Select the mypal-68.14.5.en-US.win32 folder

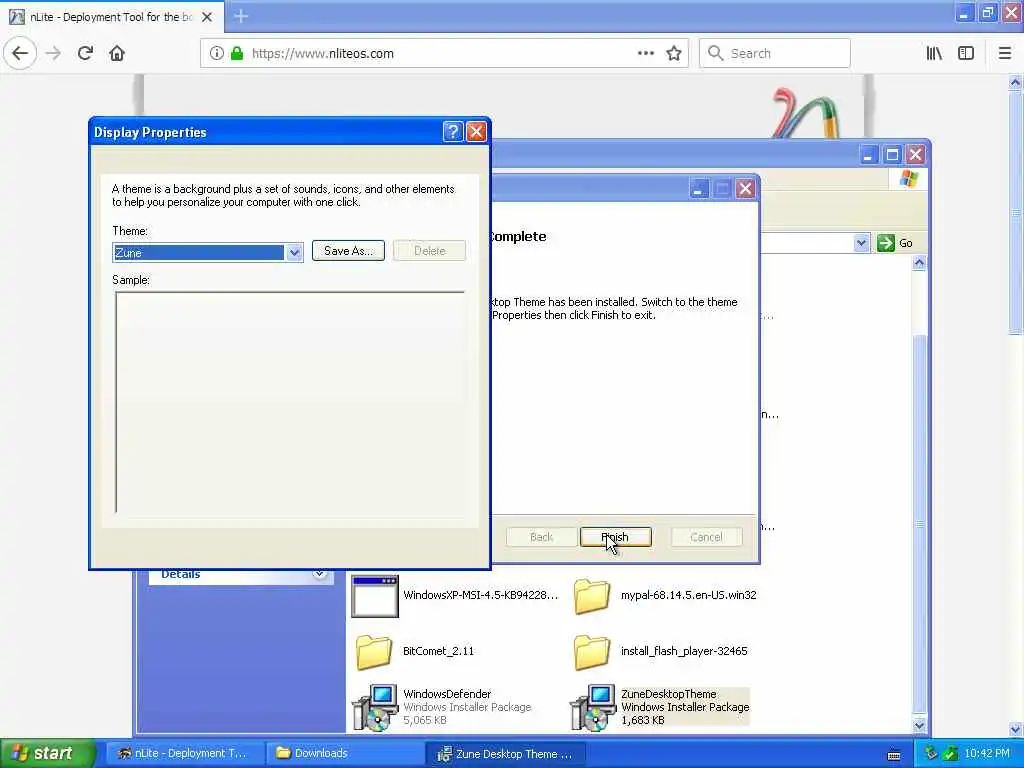666,596
